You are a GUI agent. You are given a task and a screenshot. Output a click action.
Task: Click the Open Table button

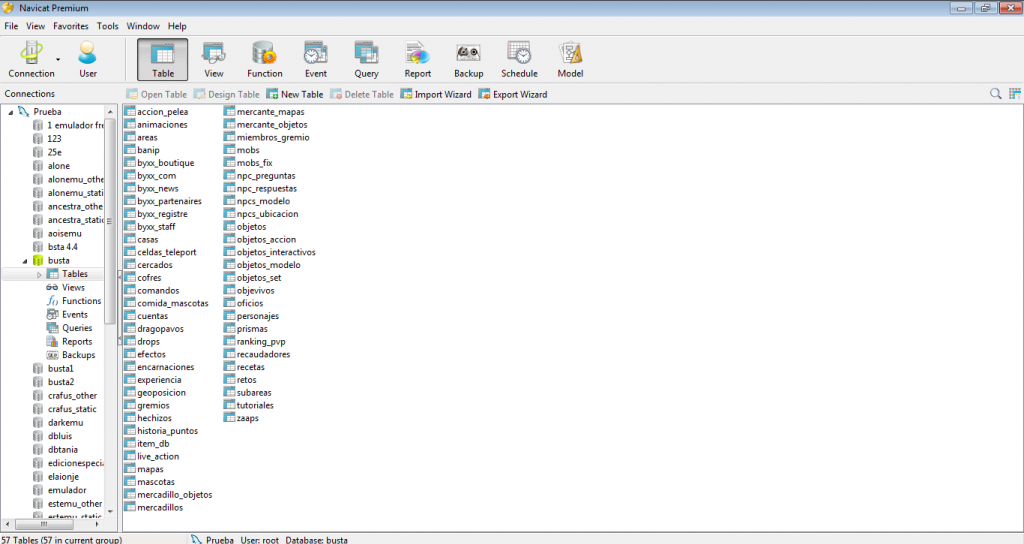point(157,94)
